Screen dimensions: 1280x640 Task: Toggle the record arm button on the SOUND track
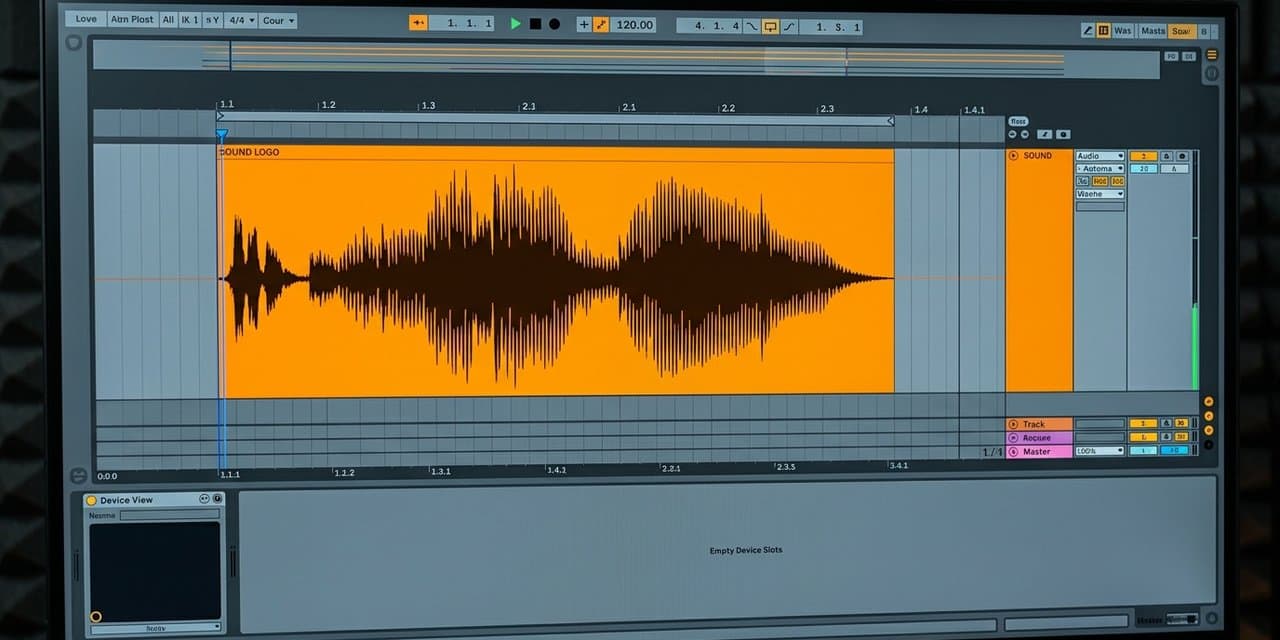click(1182, 156)
